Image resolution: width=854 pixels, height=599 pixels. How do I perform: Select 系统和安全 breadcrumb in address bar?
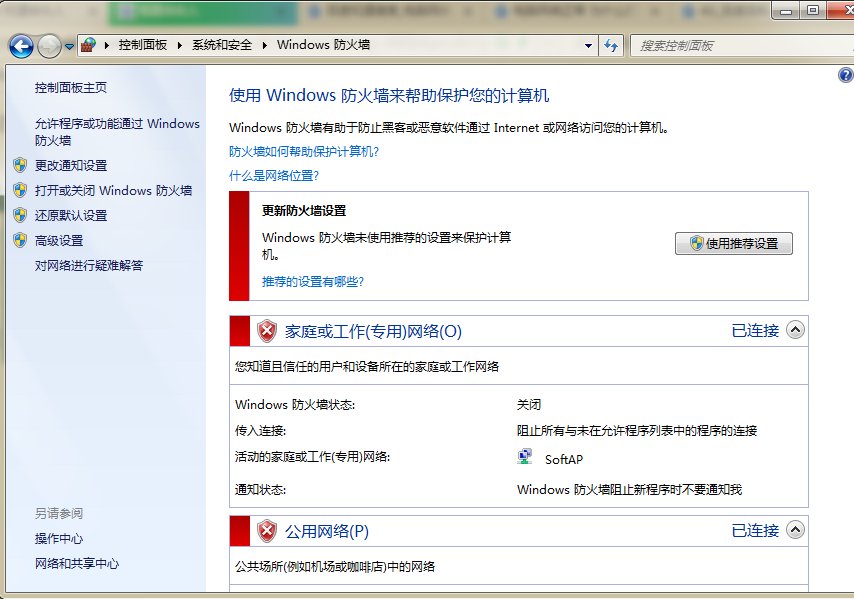pos(222,45)
